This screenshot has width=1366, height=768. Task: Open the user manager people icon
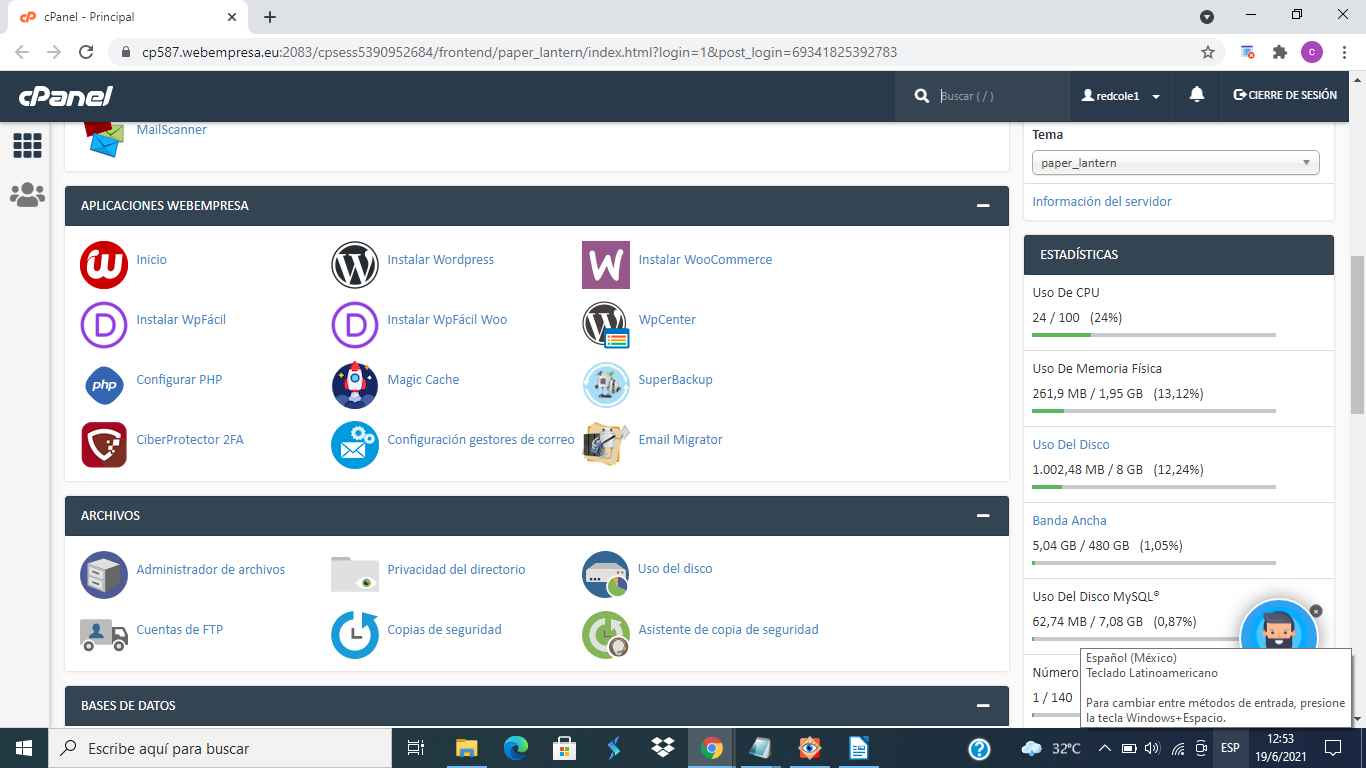point(27,194)
